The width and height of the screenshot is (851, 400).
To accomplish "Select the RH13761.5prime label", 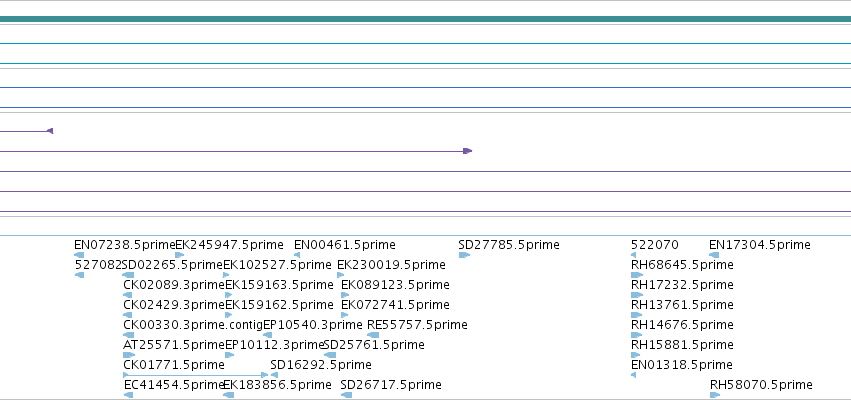I will 682,305.
